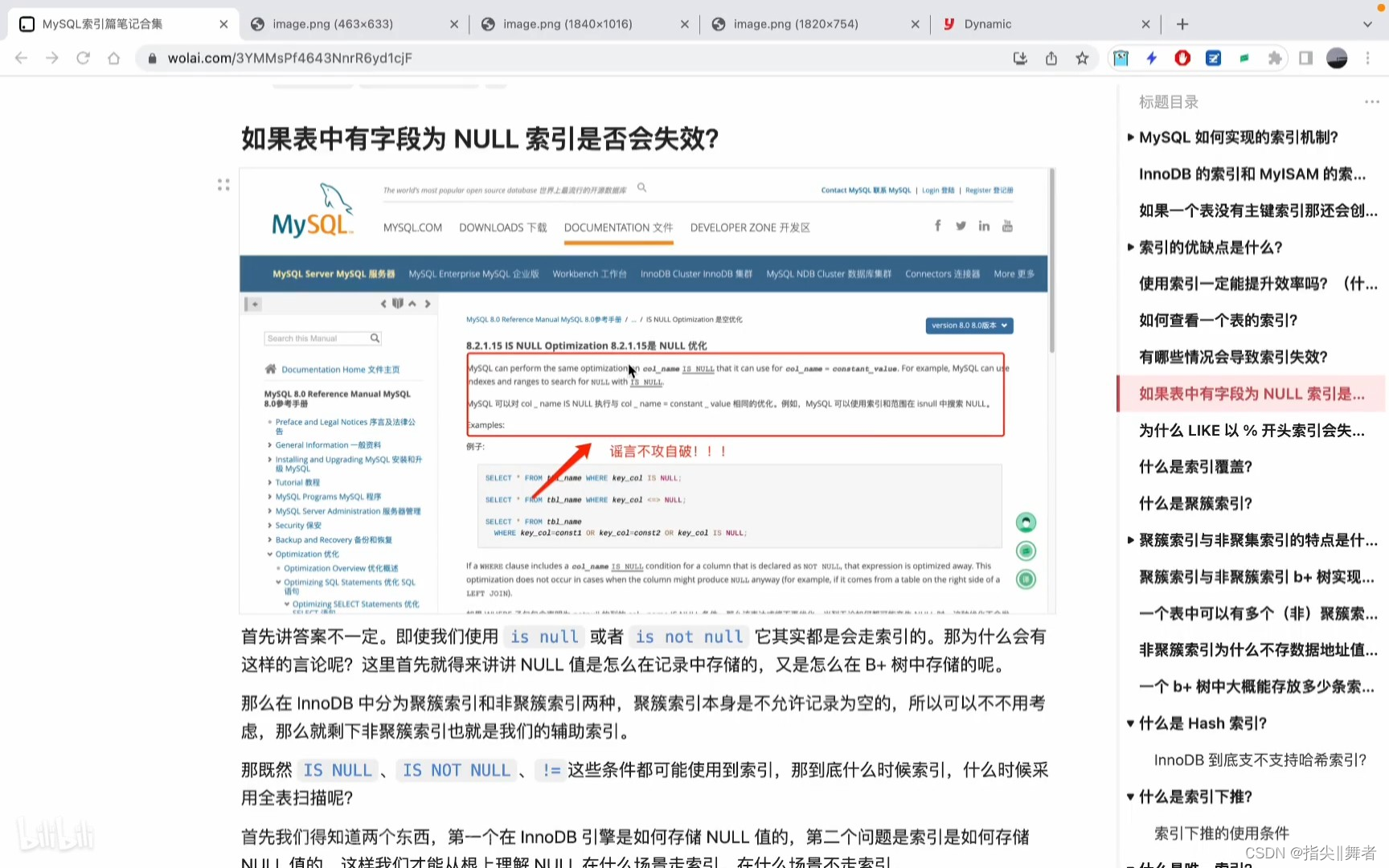The width and height of the screenshot is (1389, 868).
Task: Click the '!=' inline code snippet
Action: (x=551, y=770)
